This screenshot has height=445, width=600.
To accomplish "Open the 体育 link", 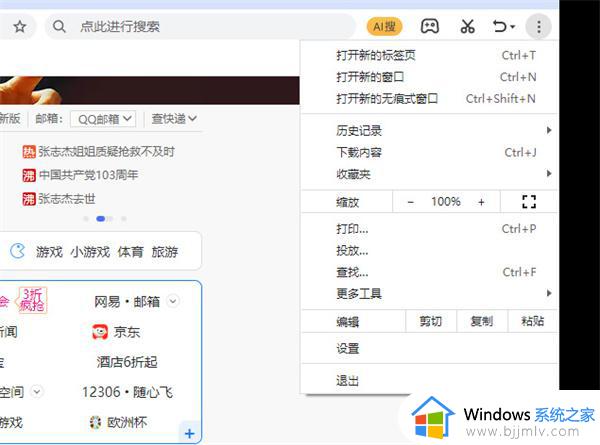I will (130, 252).
